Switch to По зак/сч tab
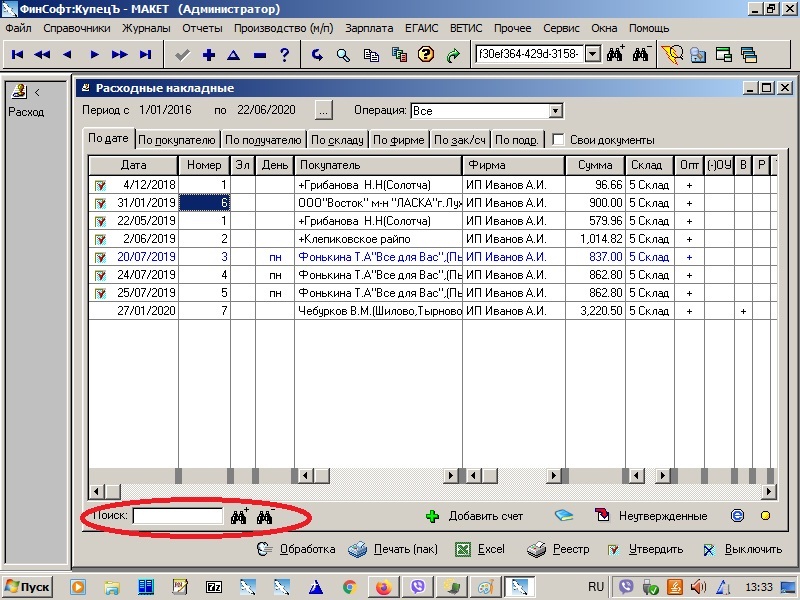The image size is (800, 600). [460, 140]
